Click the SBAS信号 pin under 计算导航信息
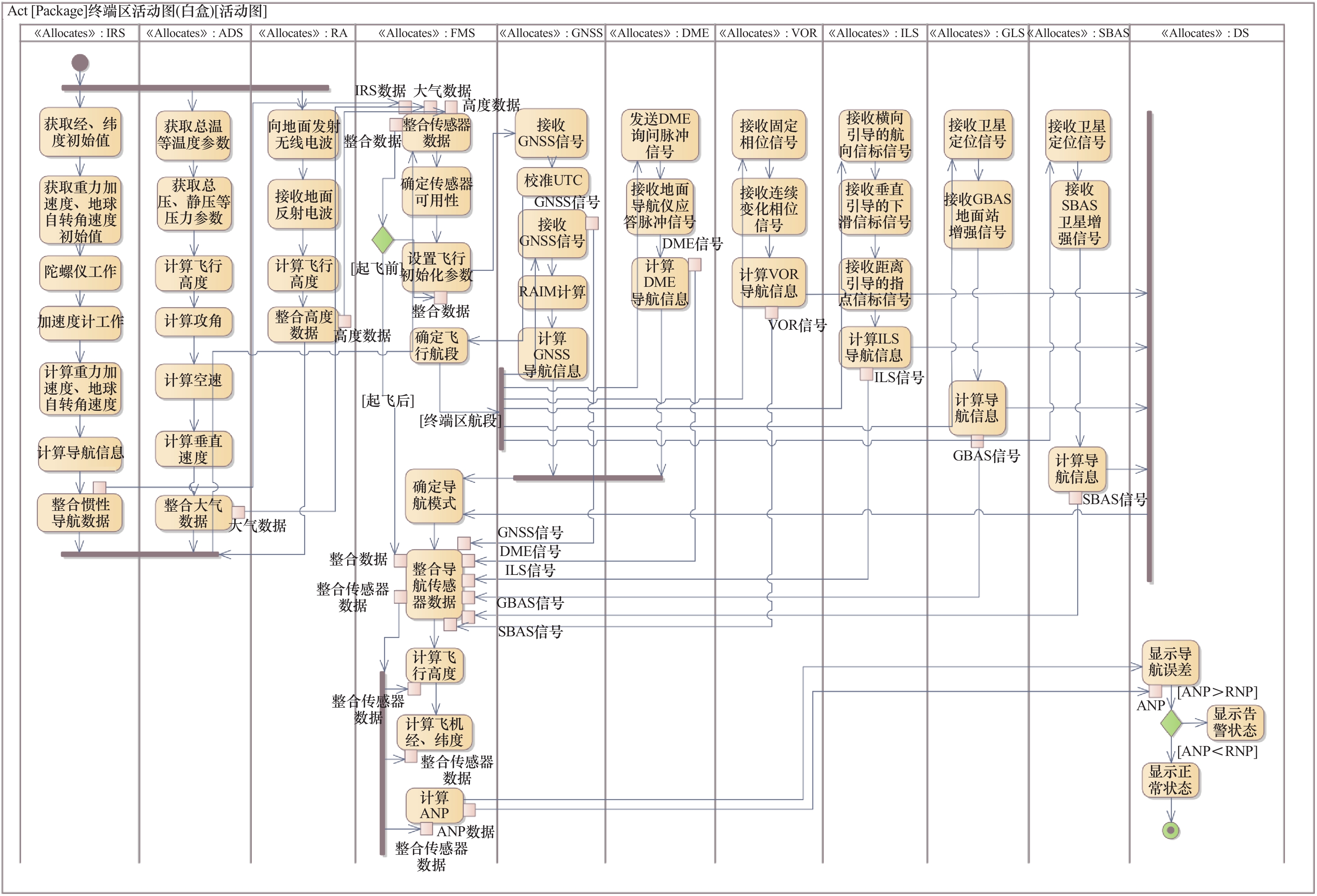 tap(1075, 498)
